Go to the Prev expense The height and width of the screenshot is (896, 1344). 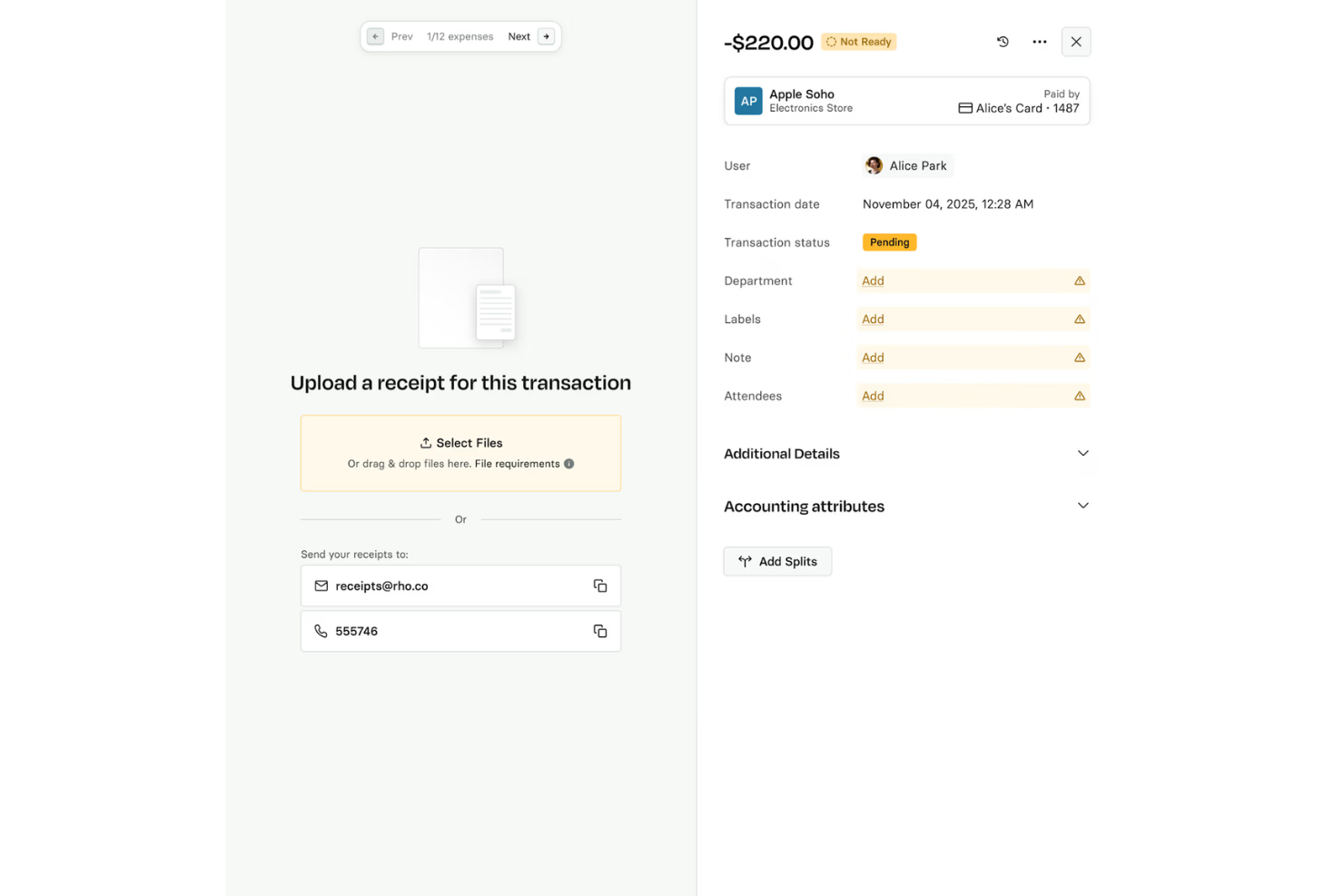(390, 36)
